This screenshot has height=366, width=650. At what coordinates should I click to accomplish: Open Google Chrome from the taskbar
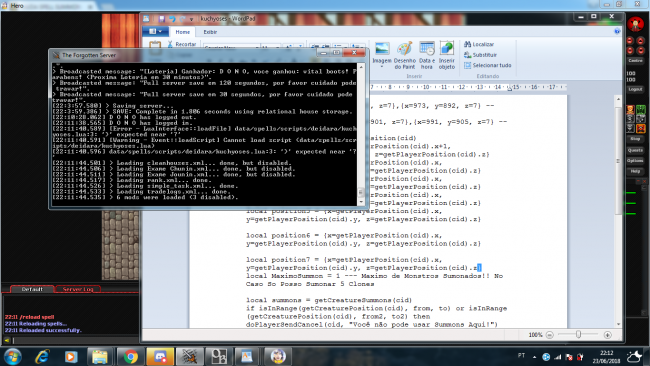[130, 356]
